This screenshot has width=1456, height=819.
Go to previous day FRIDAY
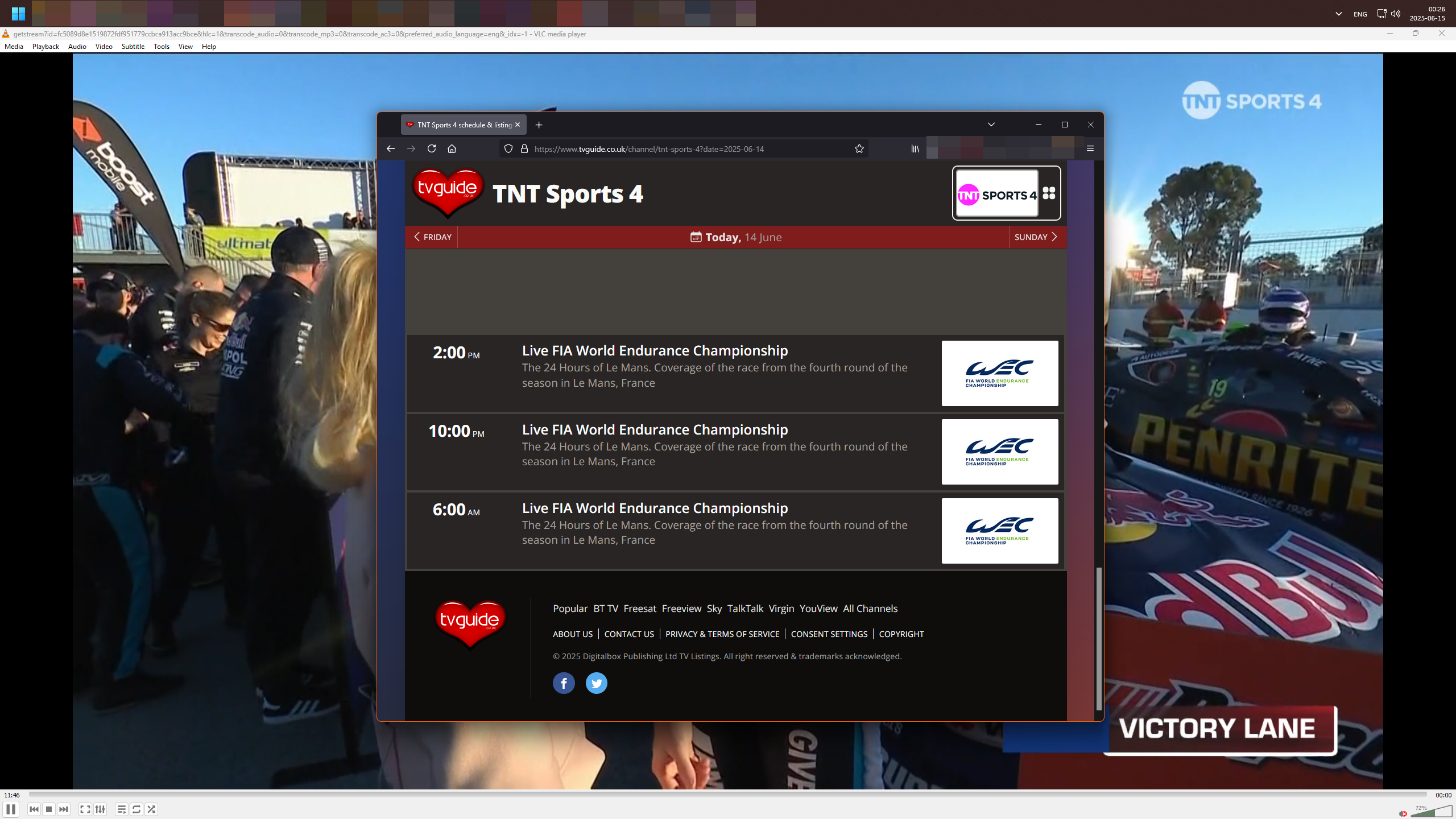pyautogui.click(x=432, y=237)
